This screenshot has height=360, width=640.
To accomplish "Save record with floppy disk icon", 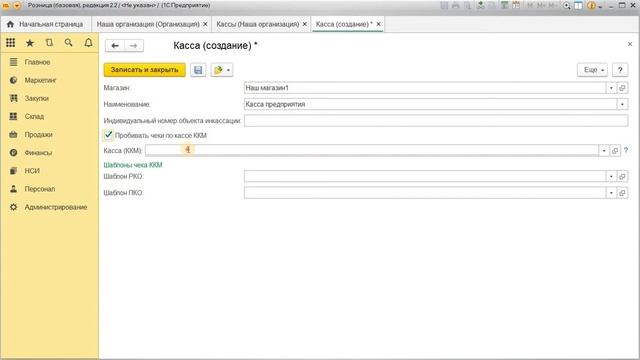I will coord(198,70).
